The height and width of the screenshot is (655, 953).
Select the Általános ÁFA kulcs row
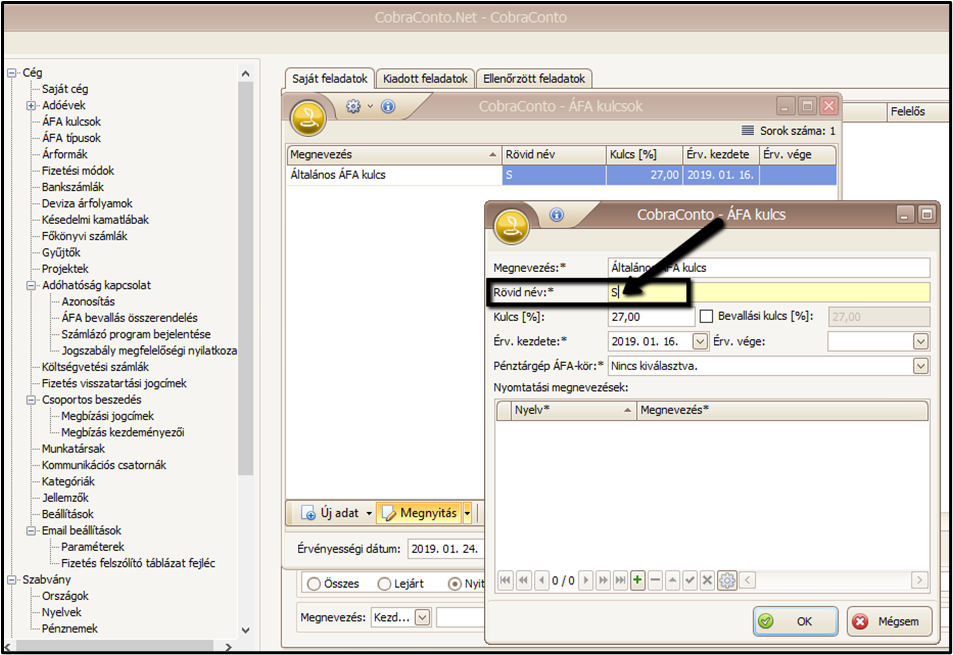[561, 175]
